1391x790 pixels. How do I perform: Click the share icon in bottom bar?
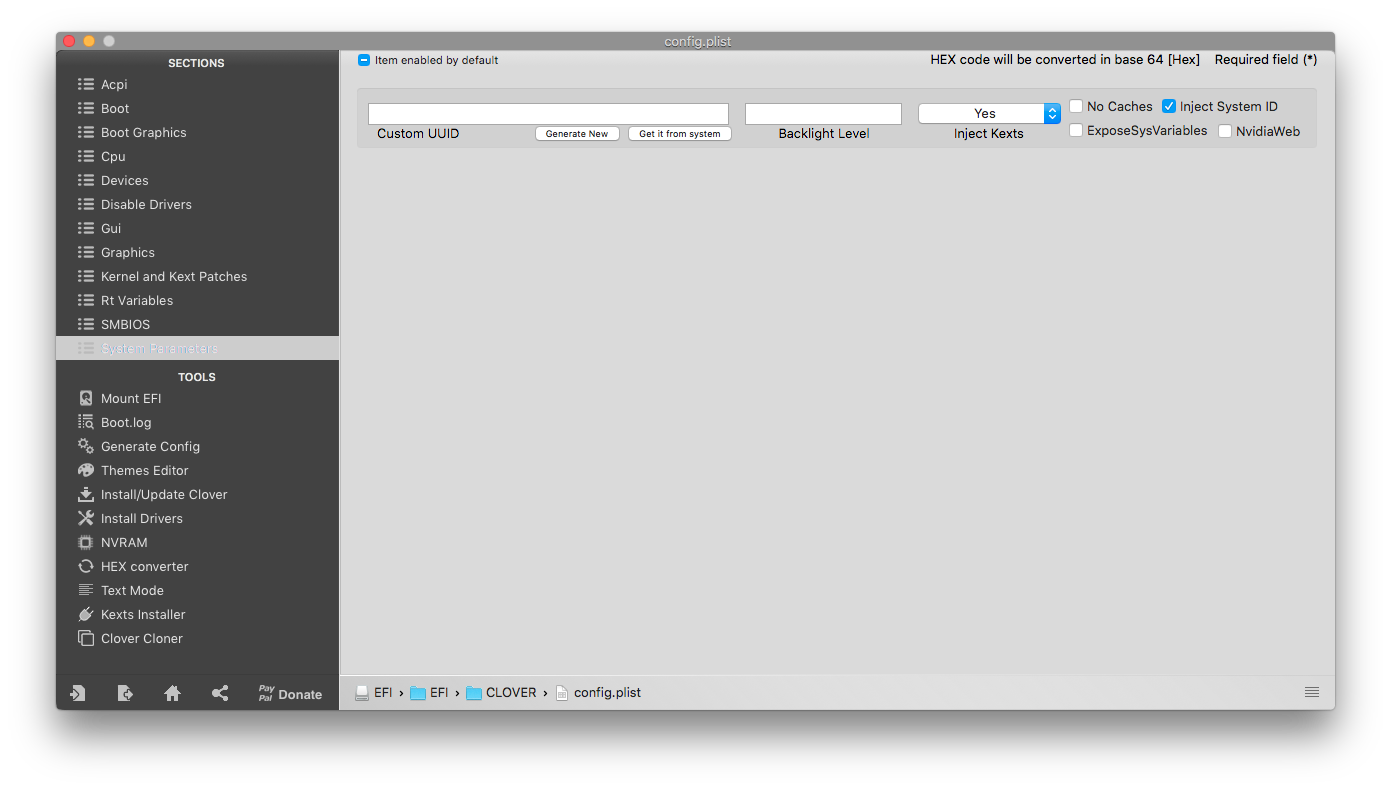[x=220, y=693]
